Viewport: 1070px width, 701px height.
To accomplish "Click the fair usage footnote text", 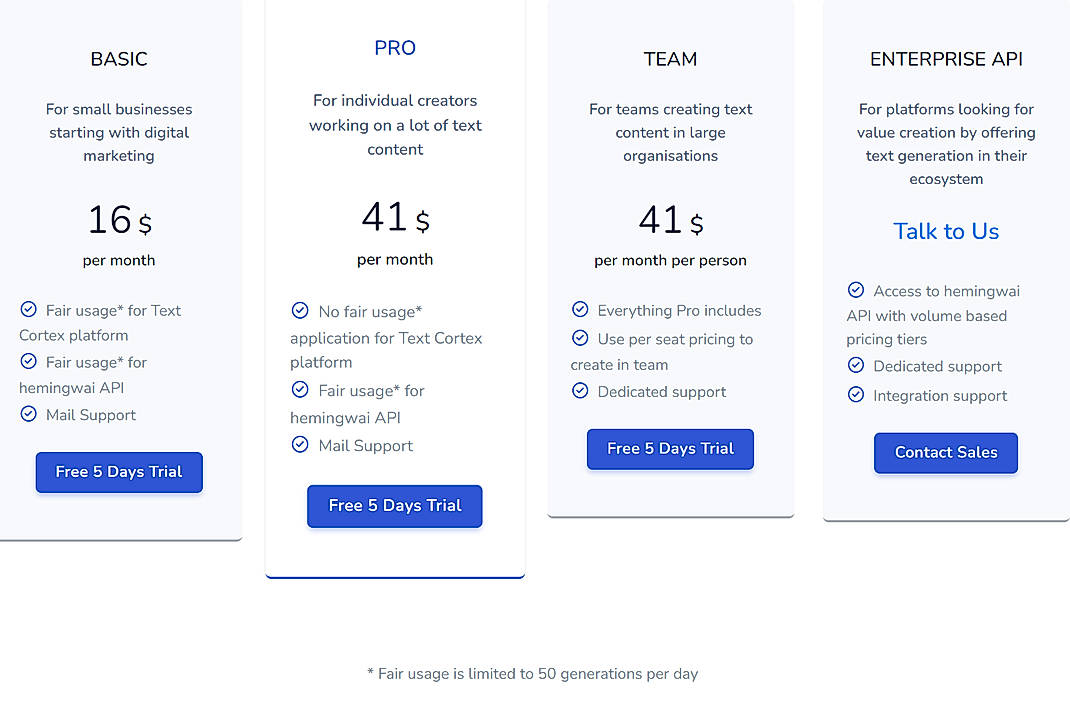I will [x=535, y=673].
